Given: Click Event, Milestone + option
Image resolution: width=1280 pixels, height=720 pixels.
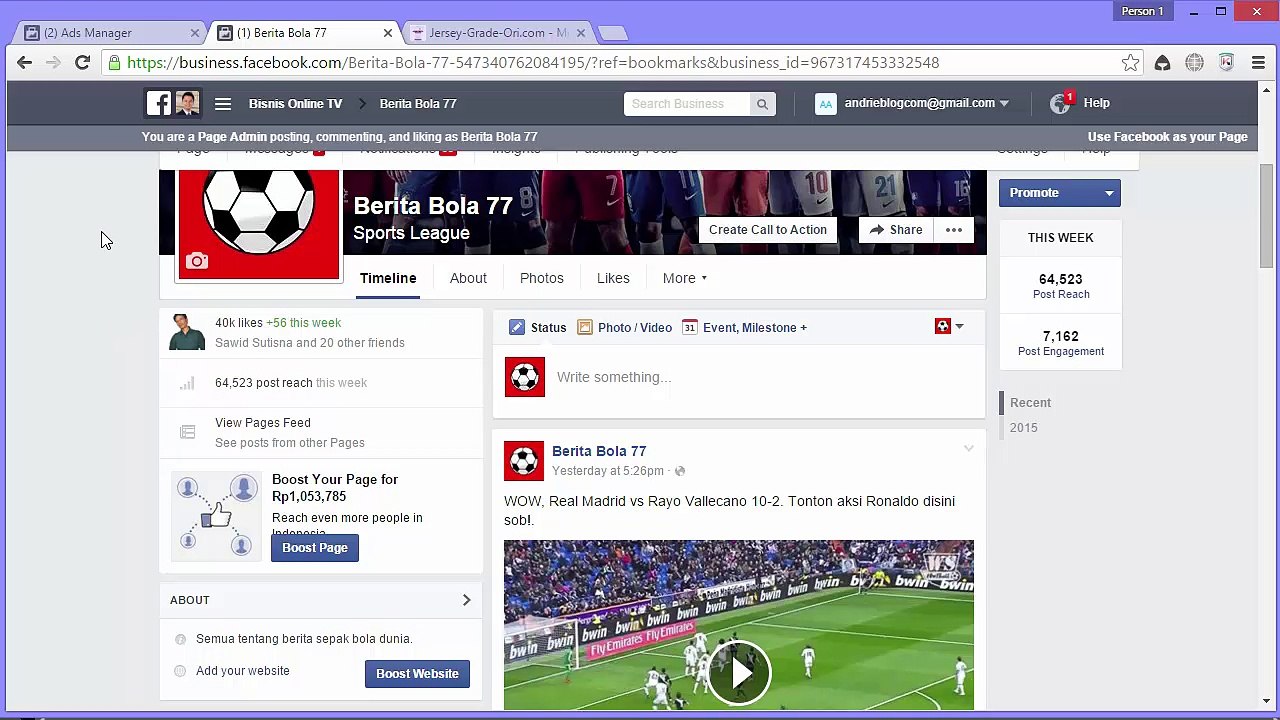Looking at the screenshot, I should point(755,327).
